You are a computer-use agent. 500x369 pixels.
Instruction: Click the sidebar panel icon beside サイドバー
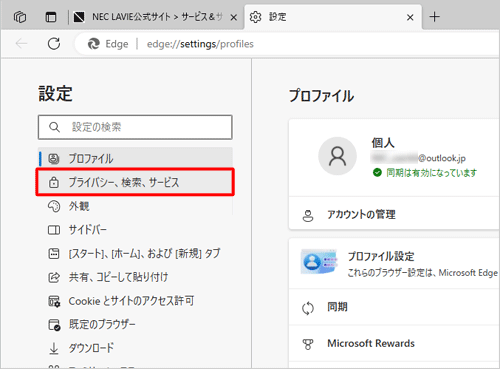[54, 230]
